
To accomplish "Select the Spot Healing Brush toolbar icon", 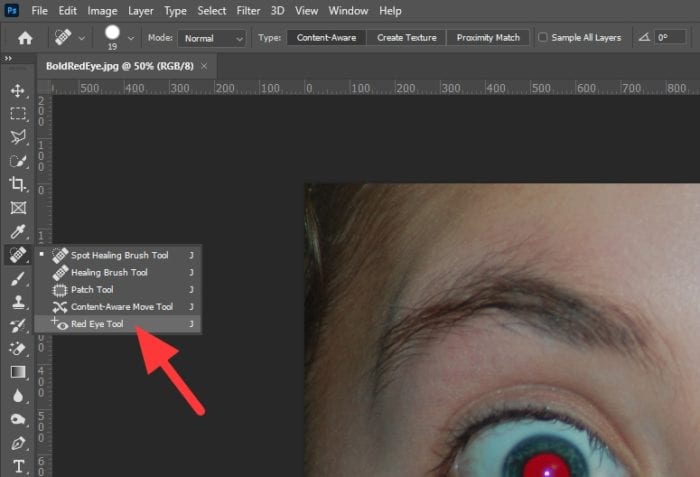I will [18, 255].
